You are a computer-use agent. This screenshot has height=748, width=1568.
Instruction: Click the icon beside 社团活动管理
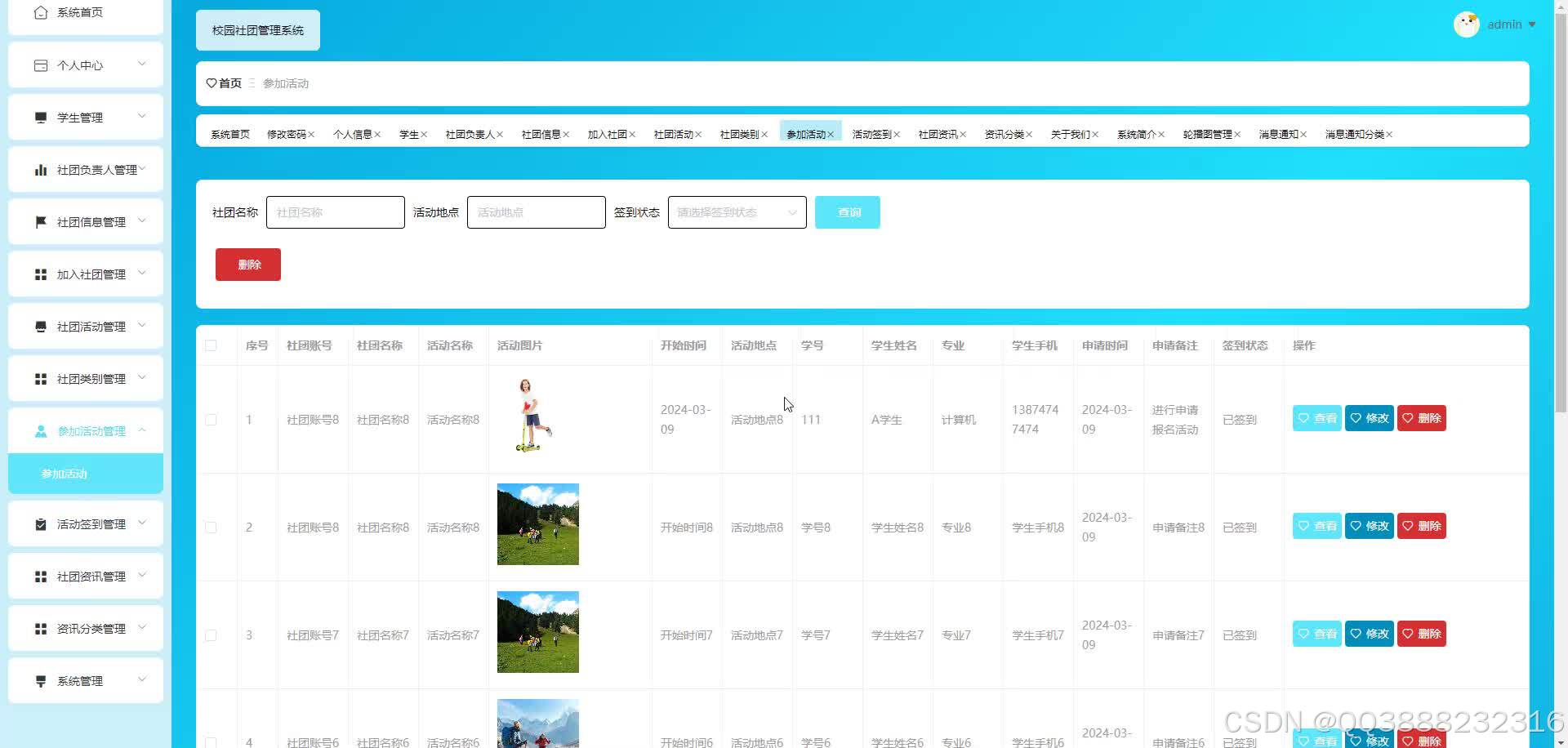click(41, 327)
